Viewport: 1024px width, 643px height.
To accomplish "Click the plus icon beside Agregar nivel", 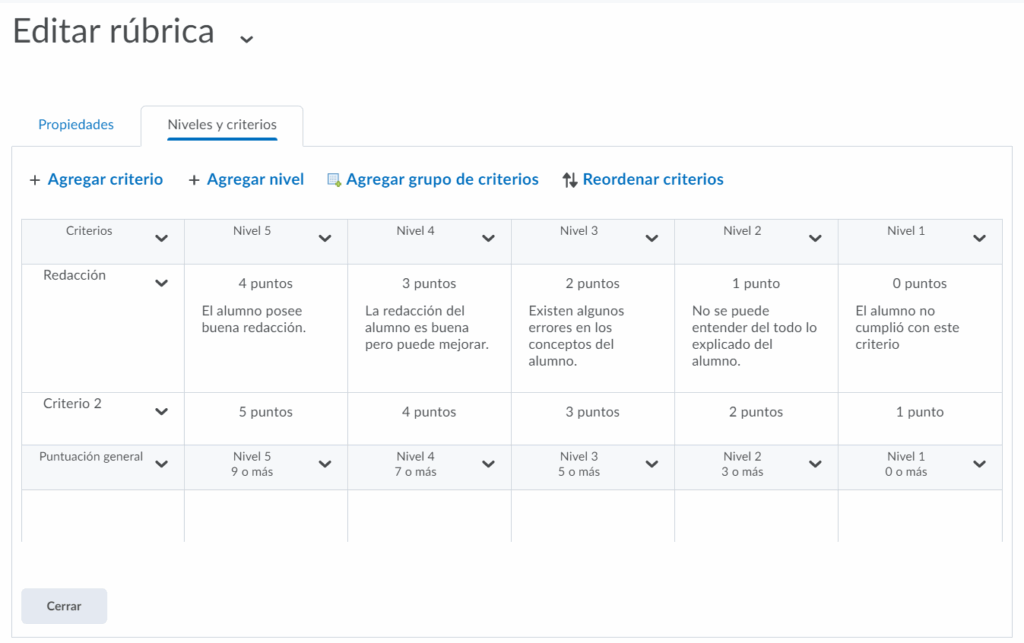I will coord(194,180).
